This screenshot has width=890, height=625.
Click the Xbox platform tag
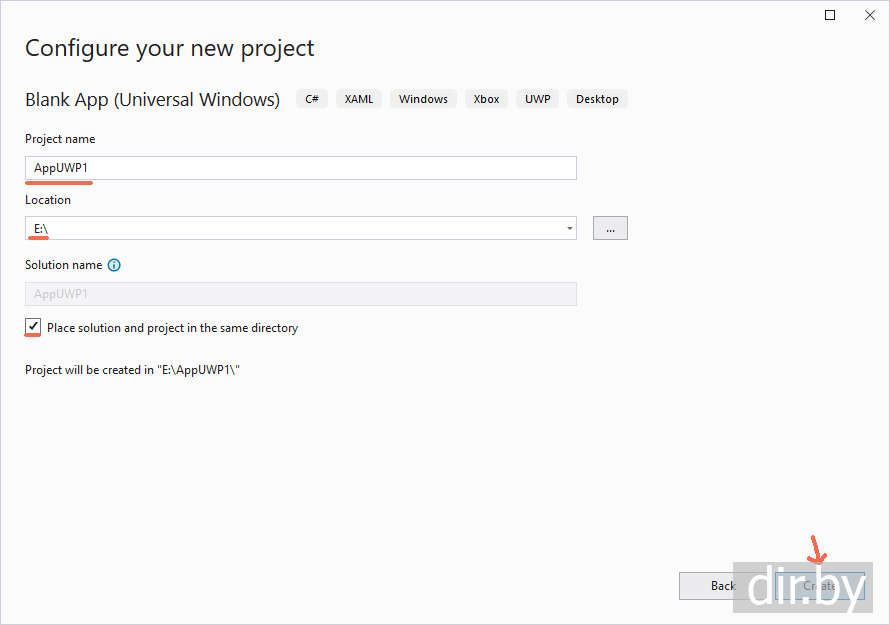486,99
